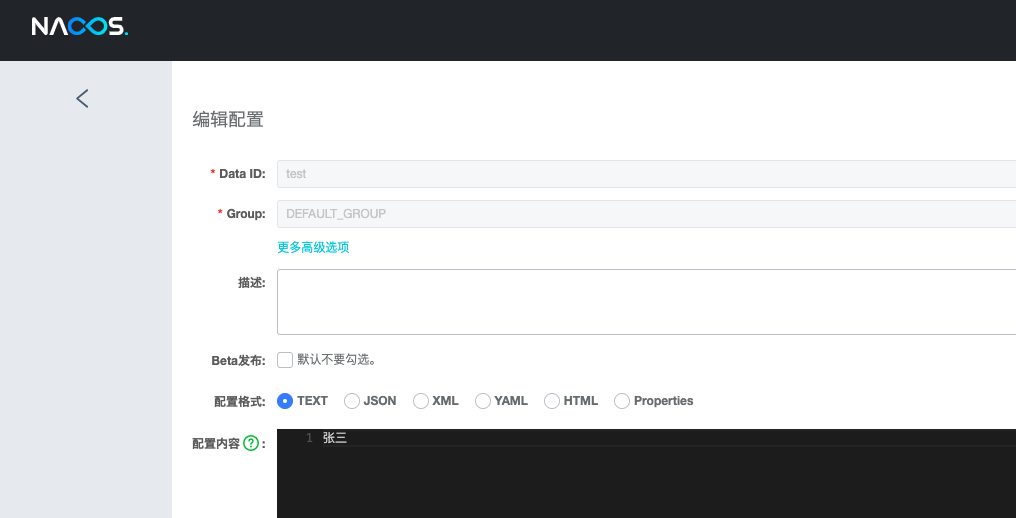Click line 1 text 张三 in editor

[x=335, y=438]
